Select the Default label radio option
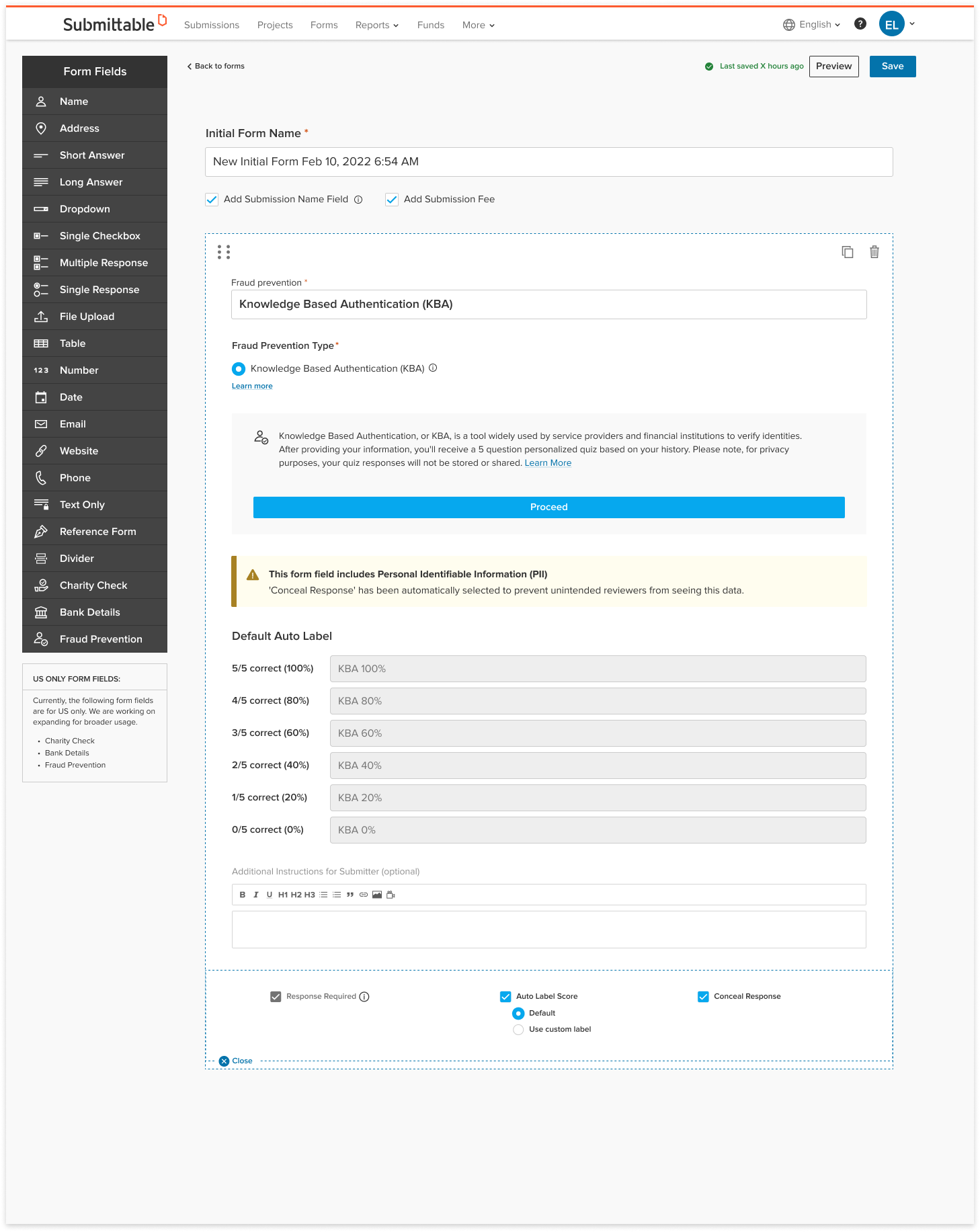Screen dimensions: 980x1232 click(518, 1014)
